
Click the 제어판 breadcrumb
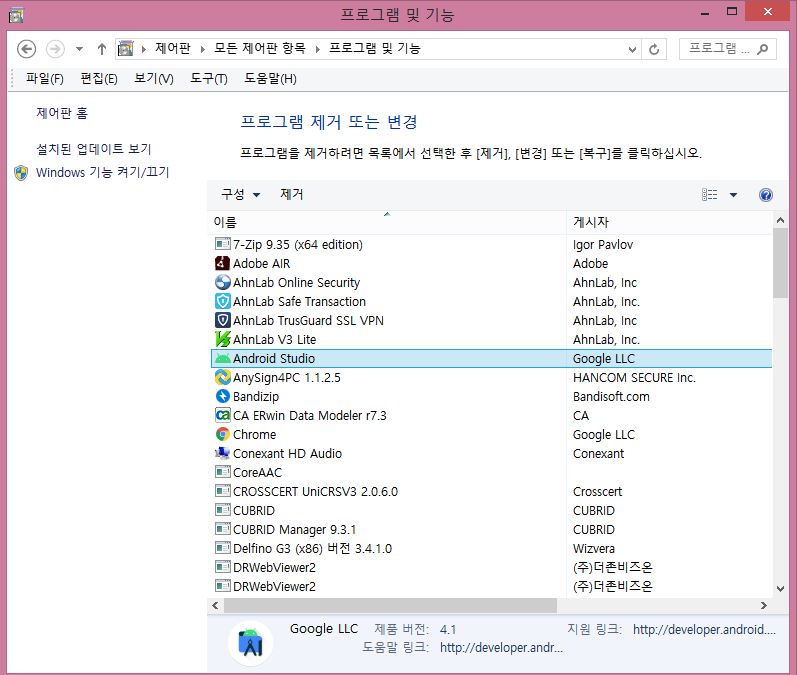tap(173, 49)
